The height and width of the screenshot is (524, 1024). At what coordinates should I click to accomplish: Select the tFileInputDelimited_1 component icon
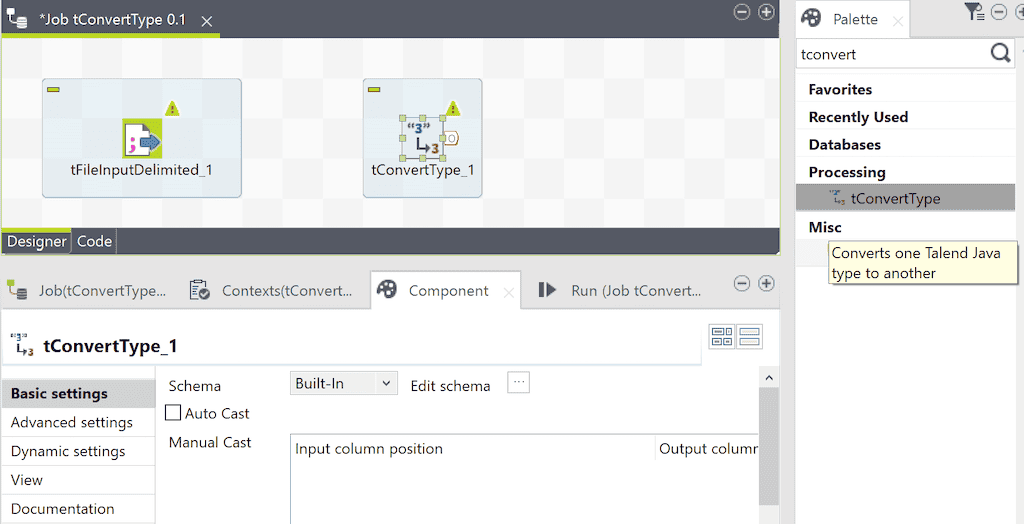tap(142, 139)
